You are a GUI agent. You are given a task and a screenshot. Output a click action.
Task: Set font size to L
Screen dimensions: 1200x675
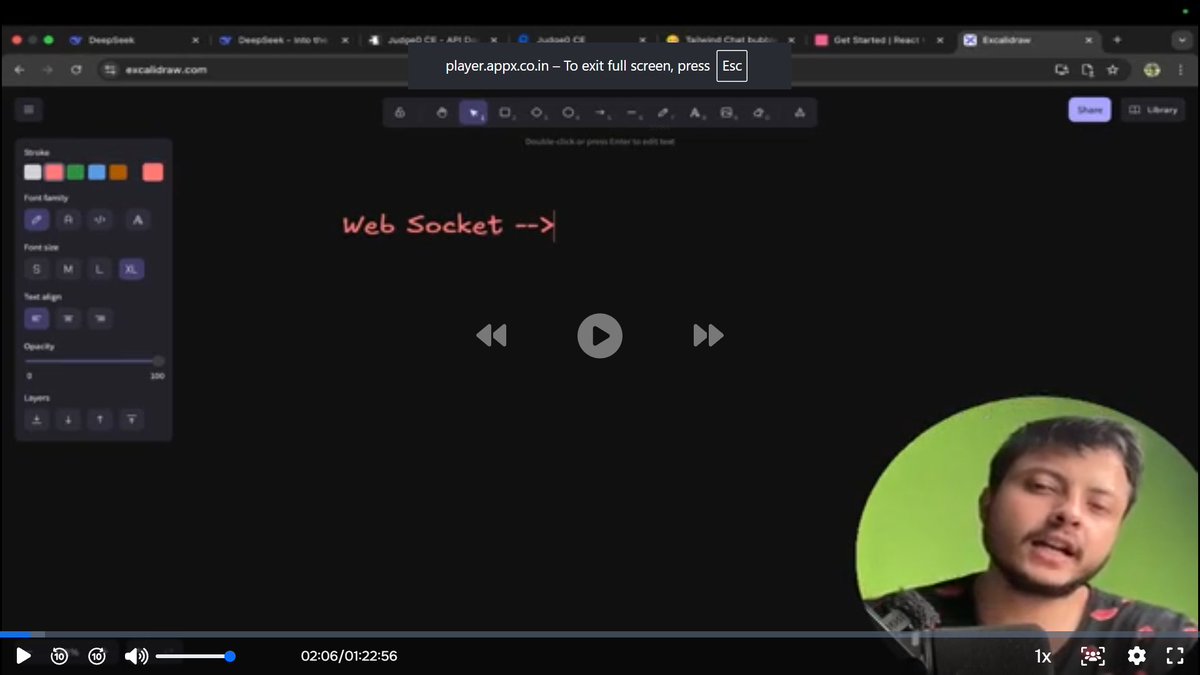100,269
